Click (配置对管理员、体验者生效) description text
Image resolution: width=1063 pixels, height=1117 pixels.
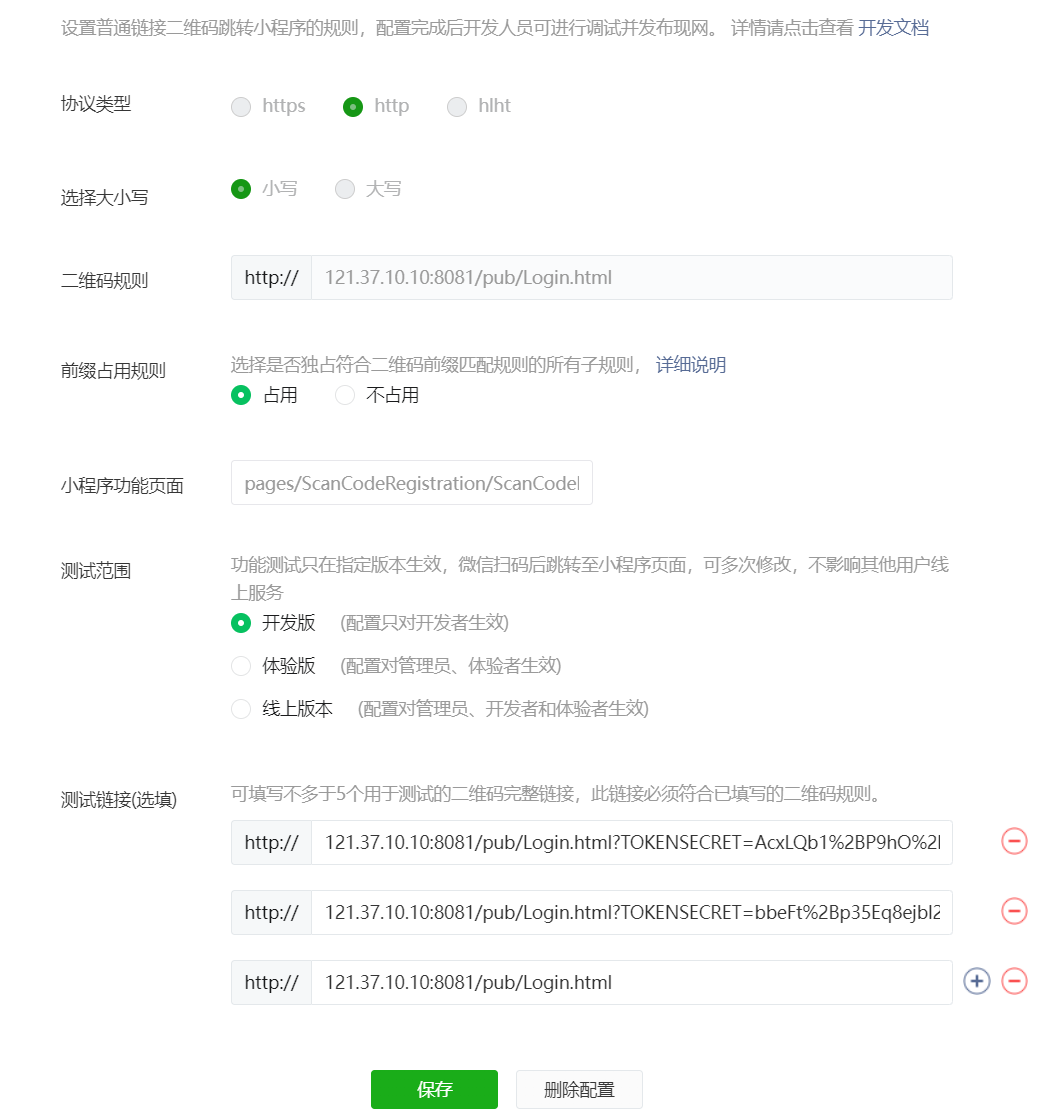pos(451,666)
